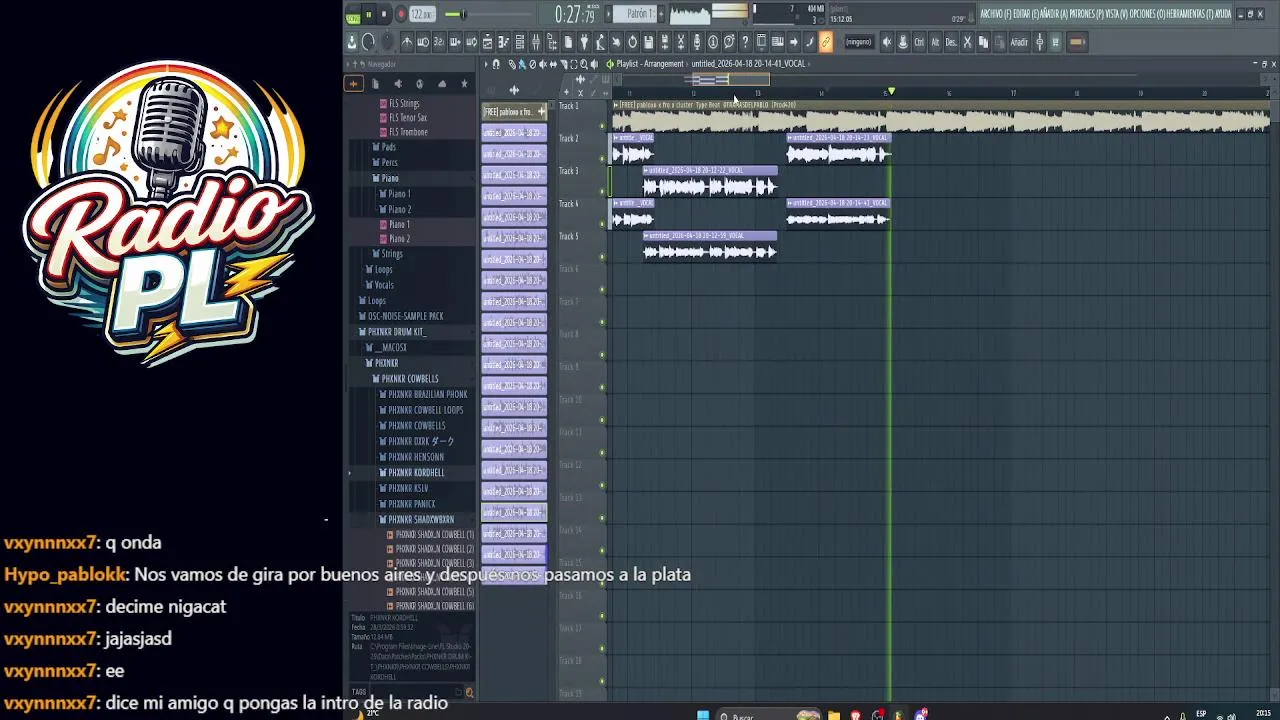Mute Track 2 with its green dot
1280x720 pixels.
tap(602, 158)
